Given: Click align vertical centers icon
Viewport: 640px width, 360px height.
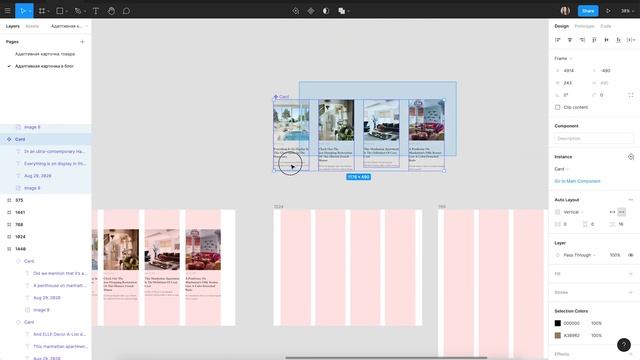Looking at the screenshot, I should (607, 40).
